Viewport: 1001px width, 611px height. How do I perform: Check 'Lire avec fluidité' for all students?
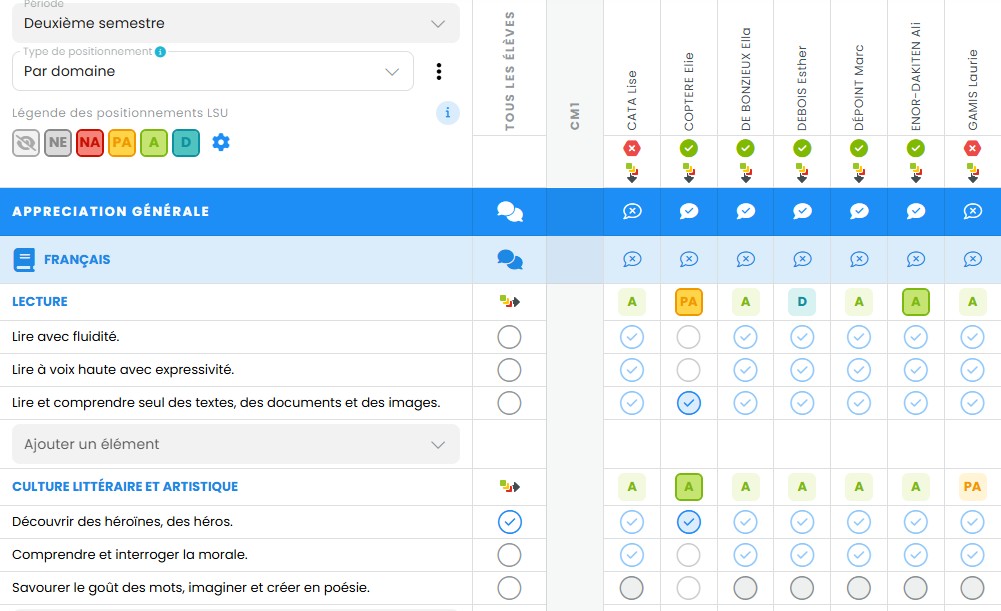click(x=509, y=337)
